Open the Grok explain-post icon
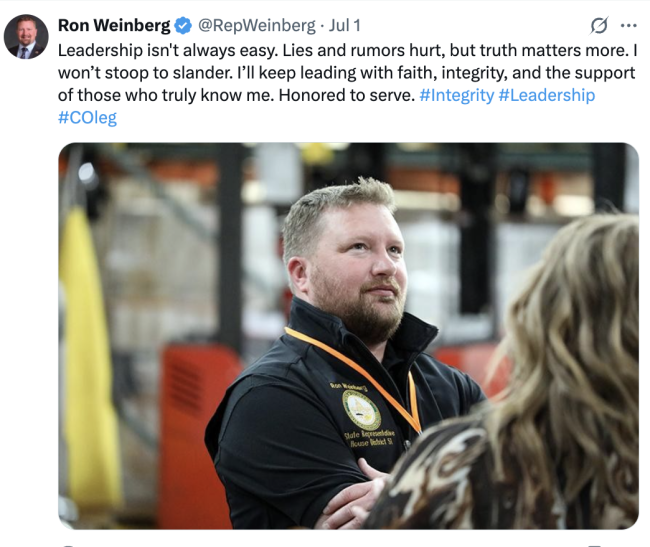The image size is (650, 547). point(599,26)
